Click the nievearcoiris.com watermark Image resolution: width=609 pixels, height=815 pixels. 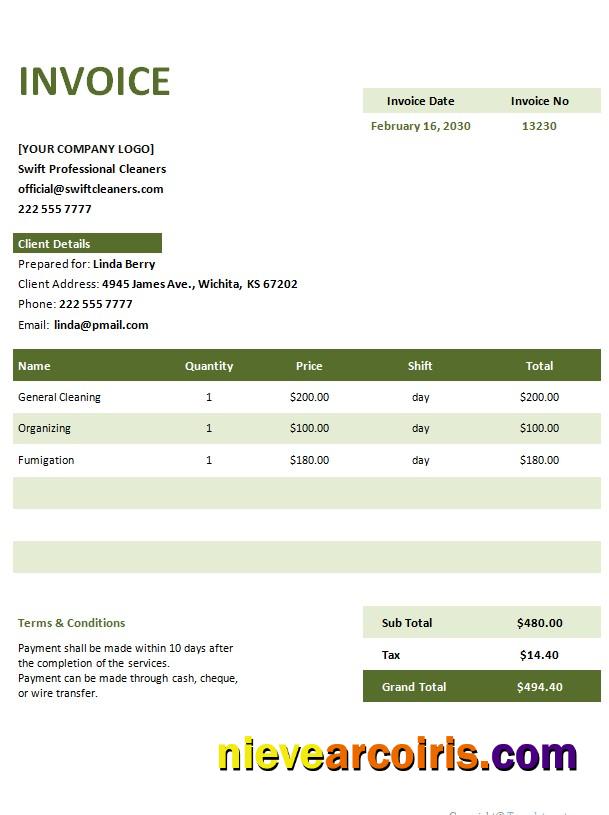[397, 756]
